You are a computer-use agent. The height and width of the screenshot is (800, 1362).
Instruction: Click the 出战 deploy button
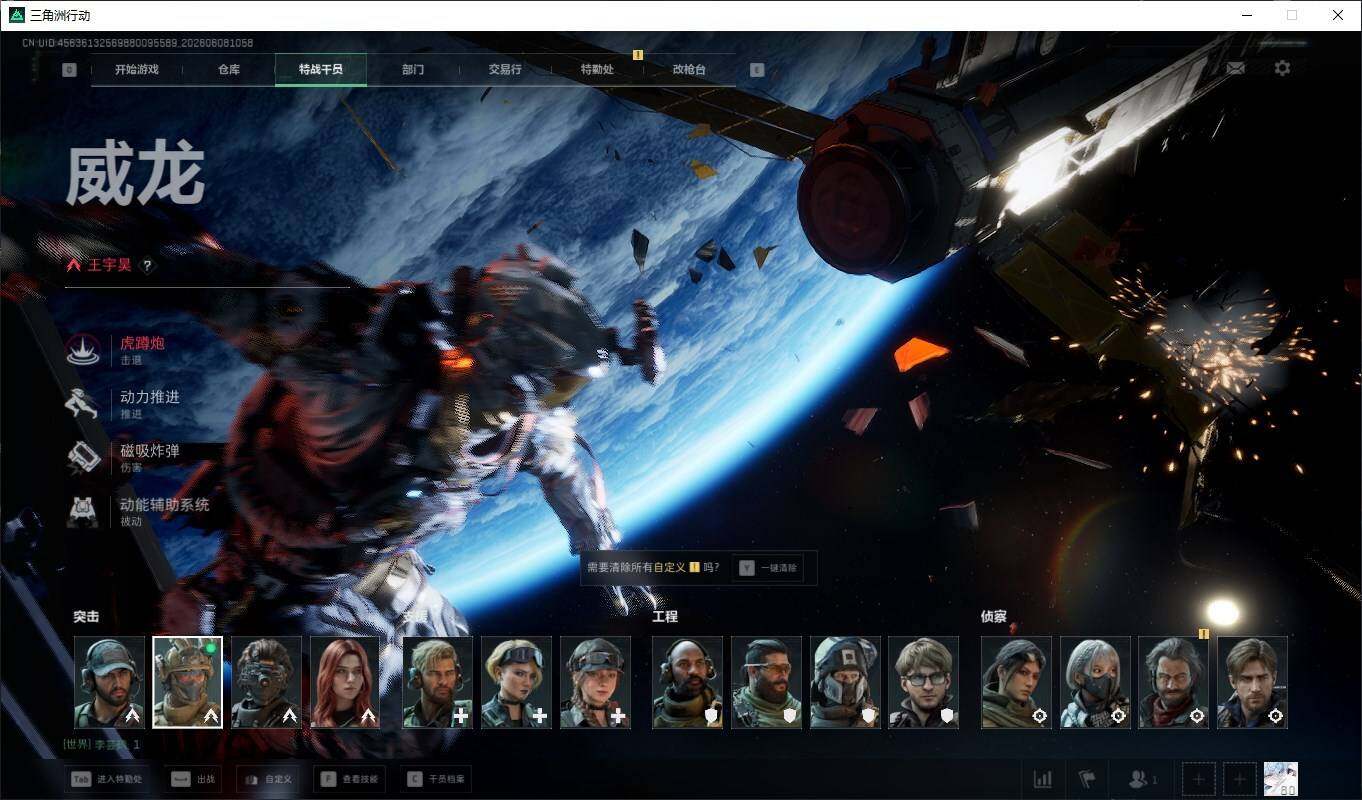tap(191, 779)
